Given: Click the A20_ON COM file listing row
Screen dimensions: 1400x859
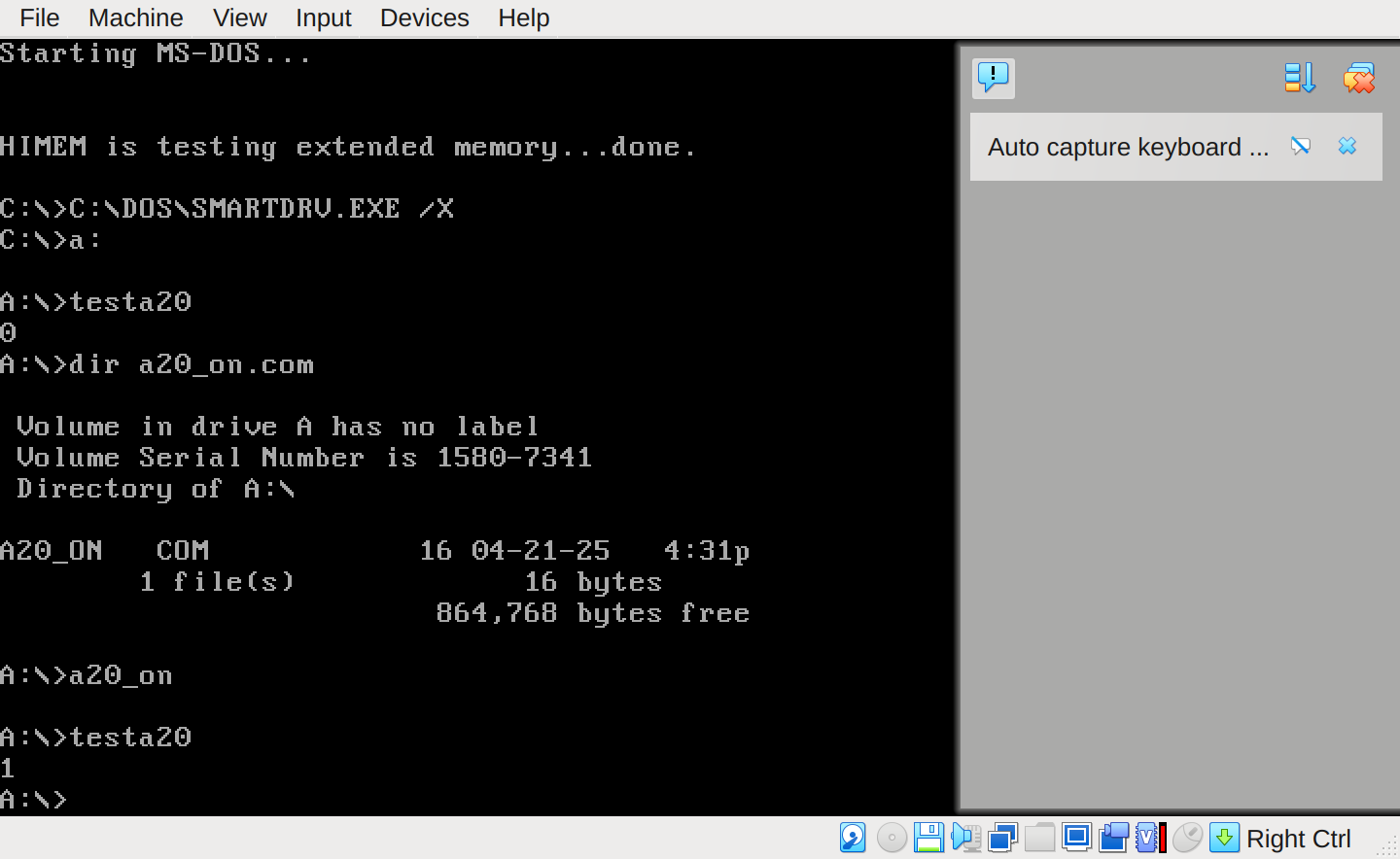Looking at the screenshot, I should (375, 551).
